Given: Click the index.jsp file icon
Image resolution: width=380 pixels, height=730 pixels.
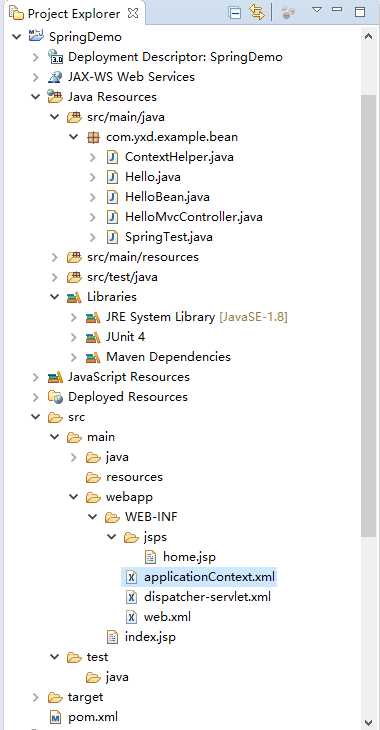Looking at the screenshot, I should pos(112,637).
